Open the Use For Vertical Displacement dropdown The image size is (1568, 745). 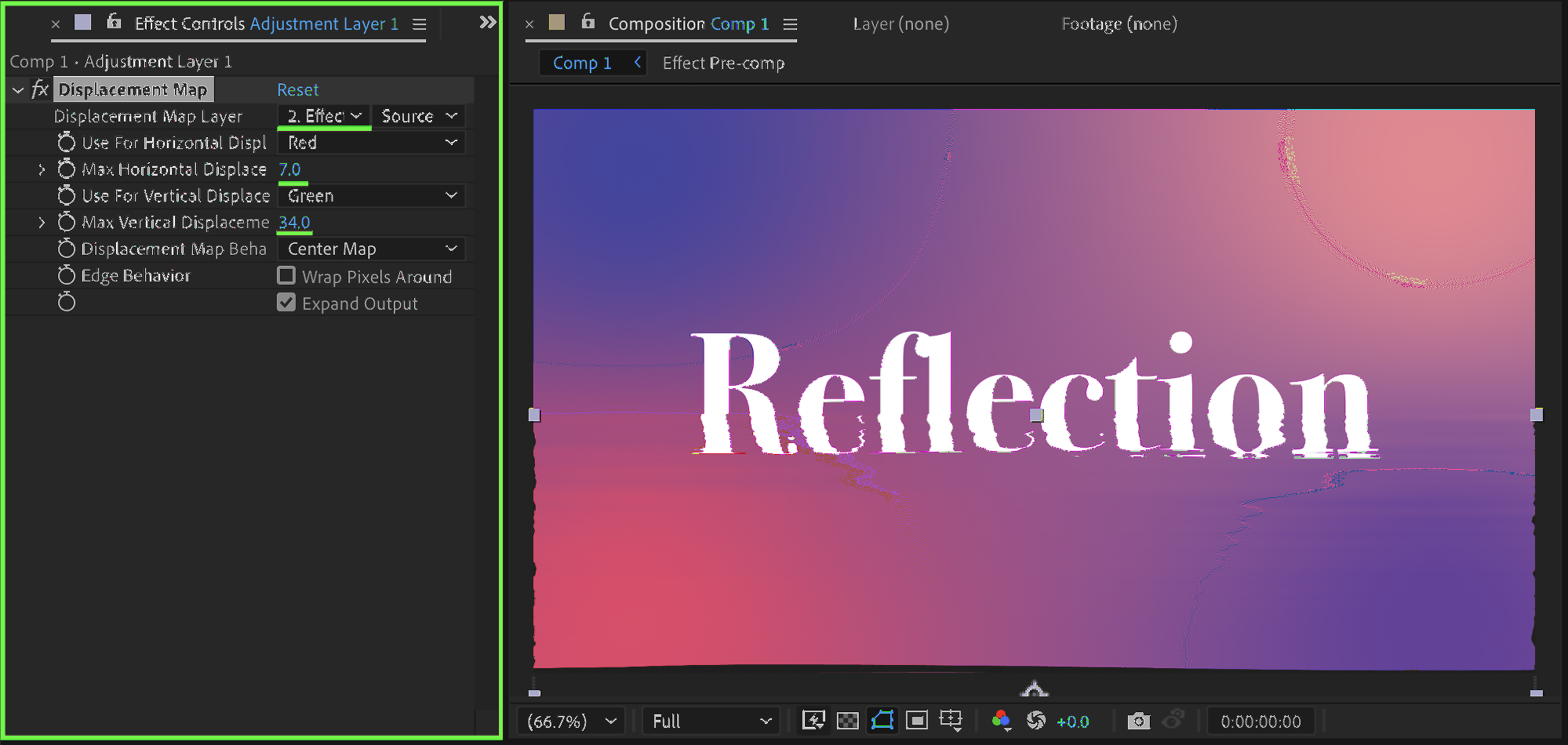click(372, 196)
